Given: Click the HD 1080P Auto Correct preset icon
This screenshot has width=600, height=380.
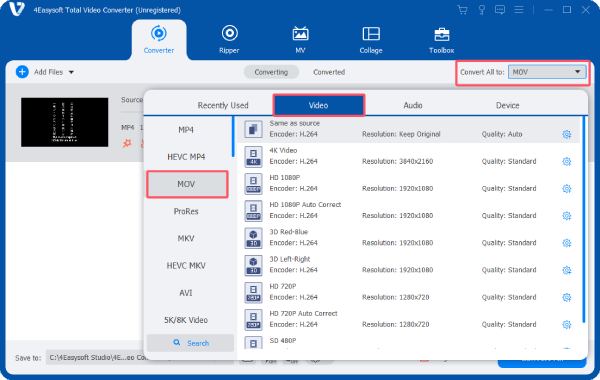Looking at the screenshot, I should point(253,211).
